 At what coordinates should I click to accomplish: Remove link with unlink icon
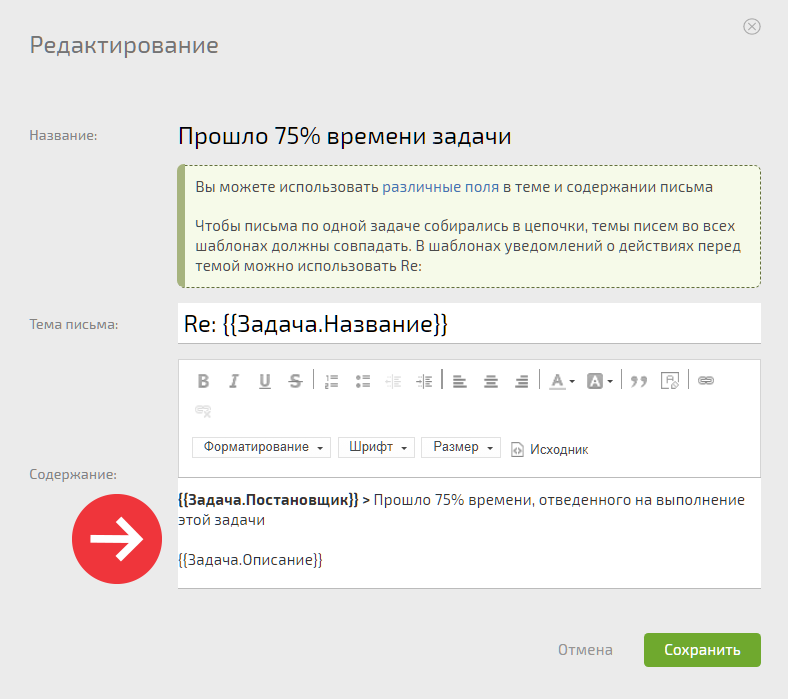click(x=203, y=411)
